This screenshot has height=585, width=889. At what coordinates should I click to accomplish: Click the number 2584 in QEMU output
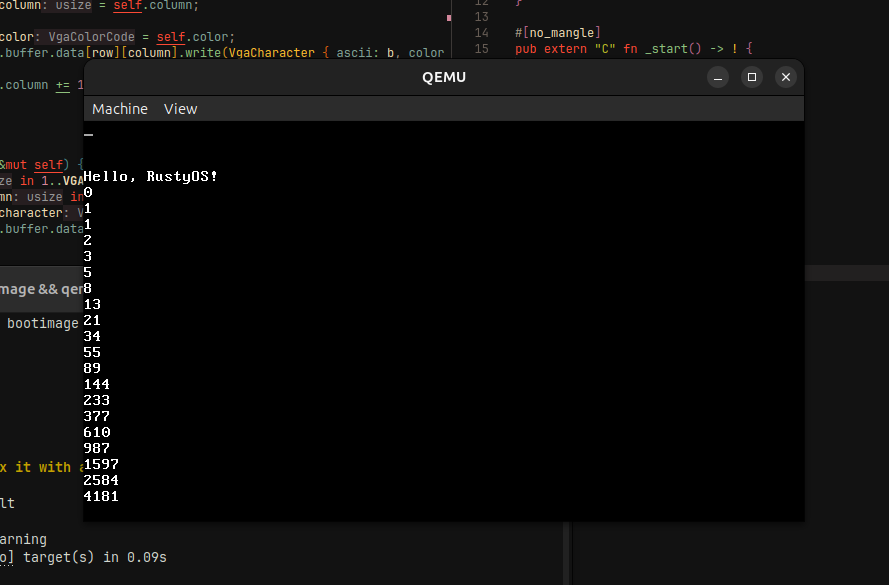coord(101,480)
